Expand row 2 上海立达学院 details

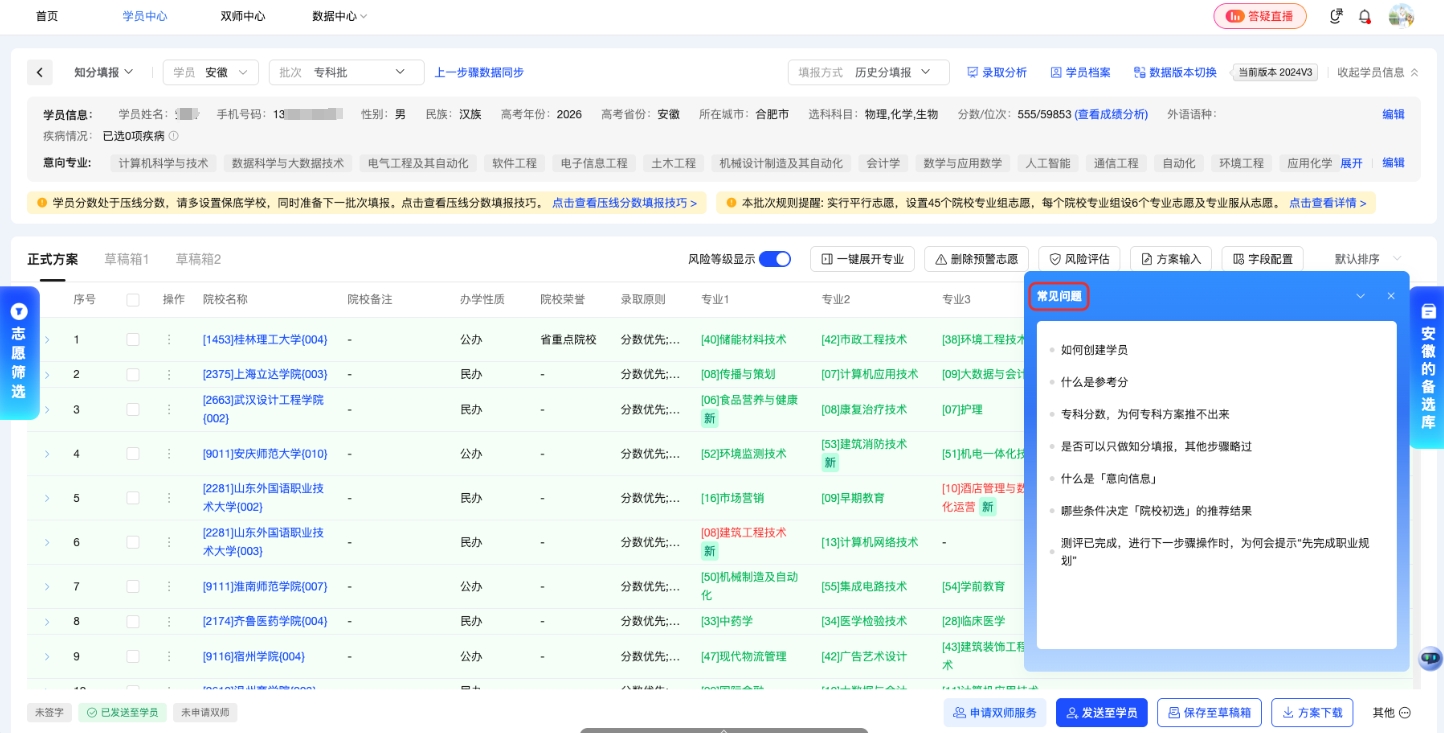coord(47,374)
